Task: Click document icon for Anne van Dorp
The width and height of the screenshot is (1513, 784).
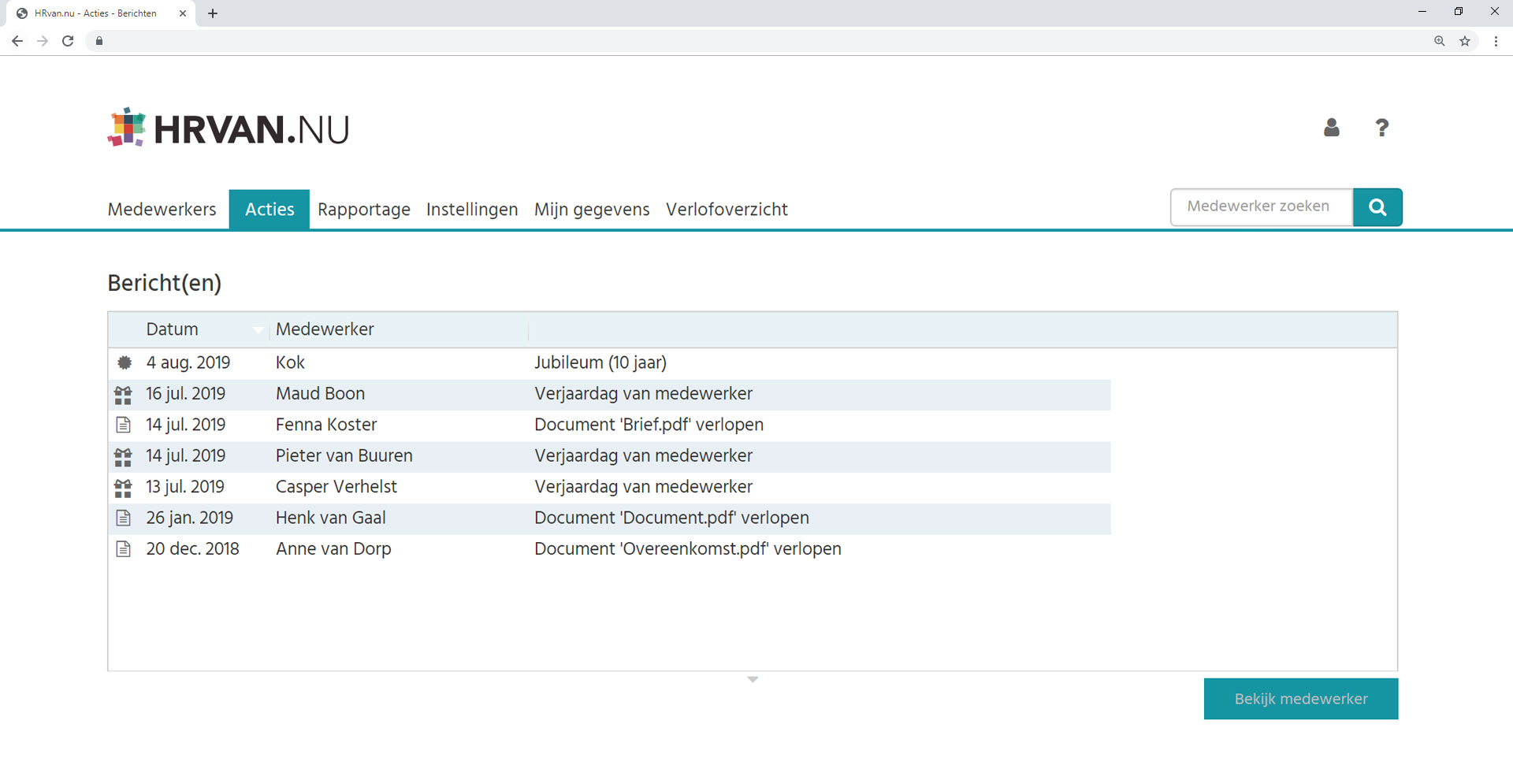Action: pyautogui.click(x=124, y=549)
